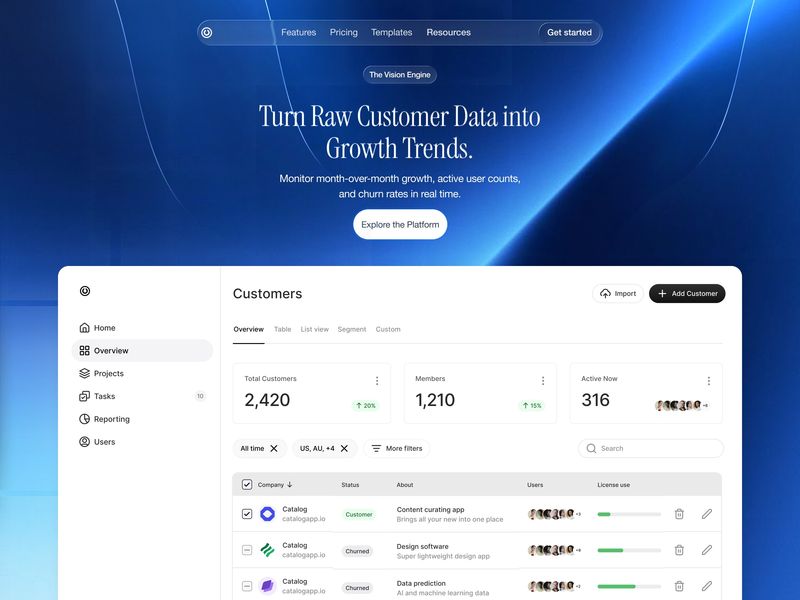800x600 pixels.
Task: Open Members card options menu
Action: (x=543, y=381)
